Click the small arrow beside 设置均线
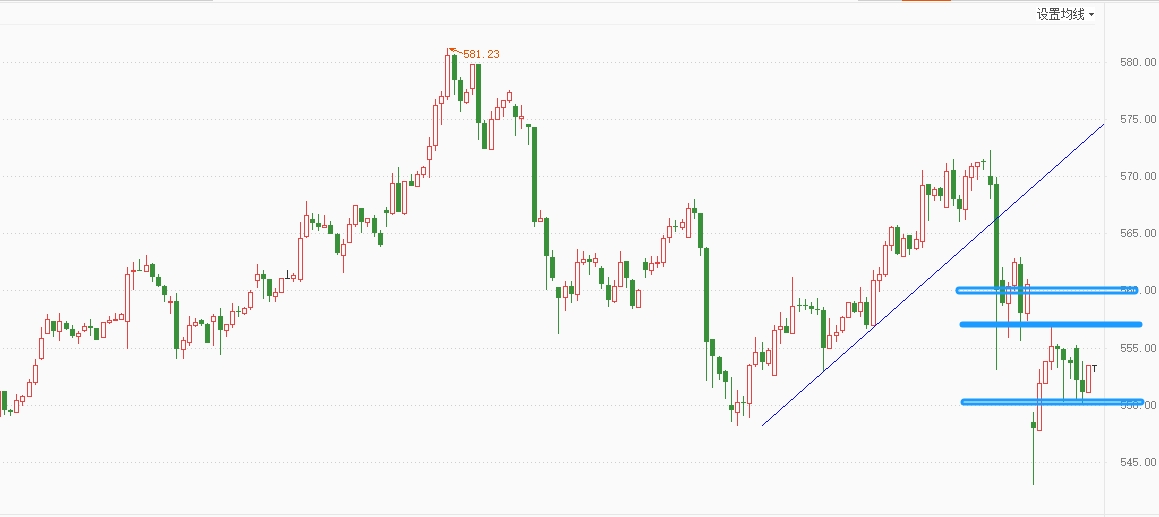 (x=1092, y=15)
